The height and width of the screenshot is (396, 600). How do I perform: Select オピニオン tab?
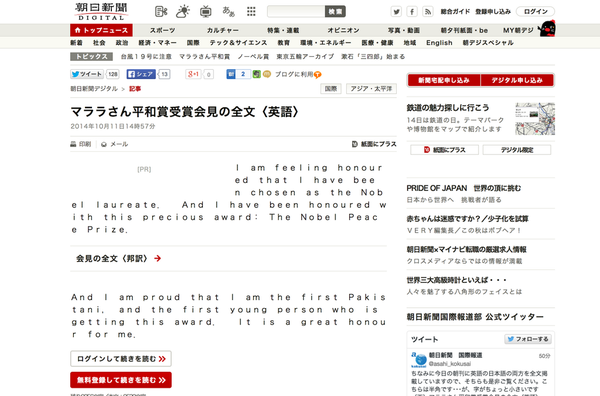(x=343, y=30)
